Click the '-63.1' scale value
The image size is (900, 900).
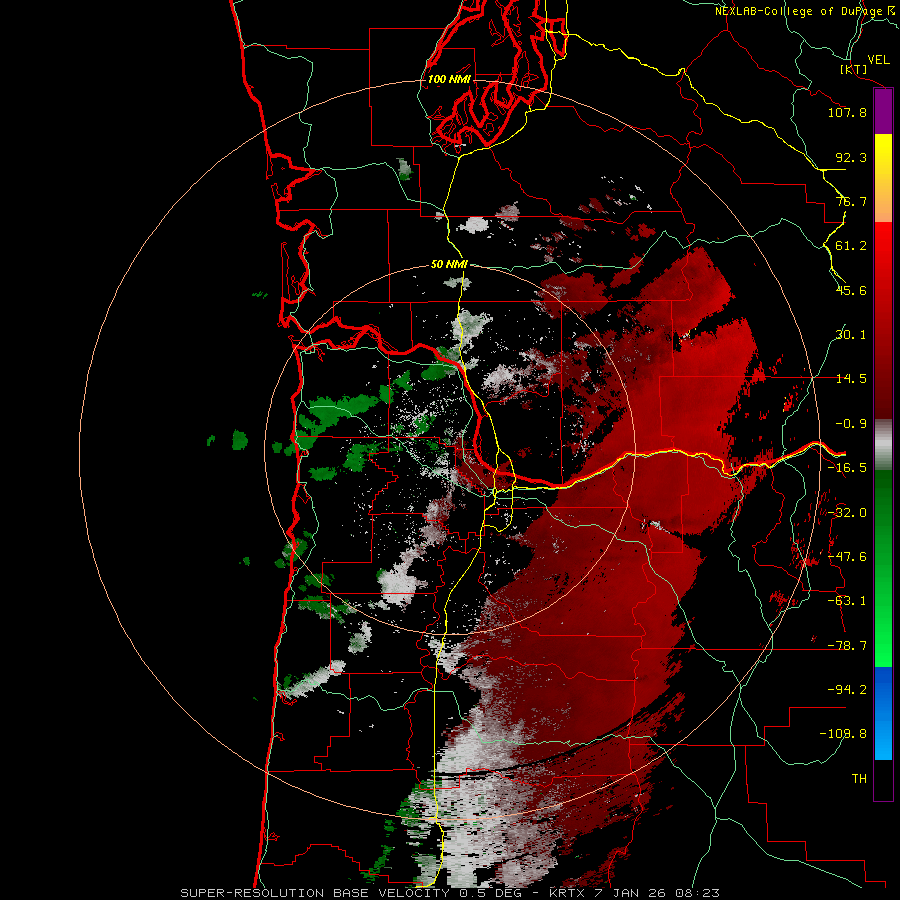[x=847, y=601]
